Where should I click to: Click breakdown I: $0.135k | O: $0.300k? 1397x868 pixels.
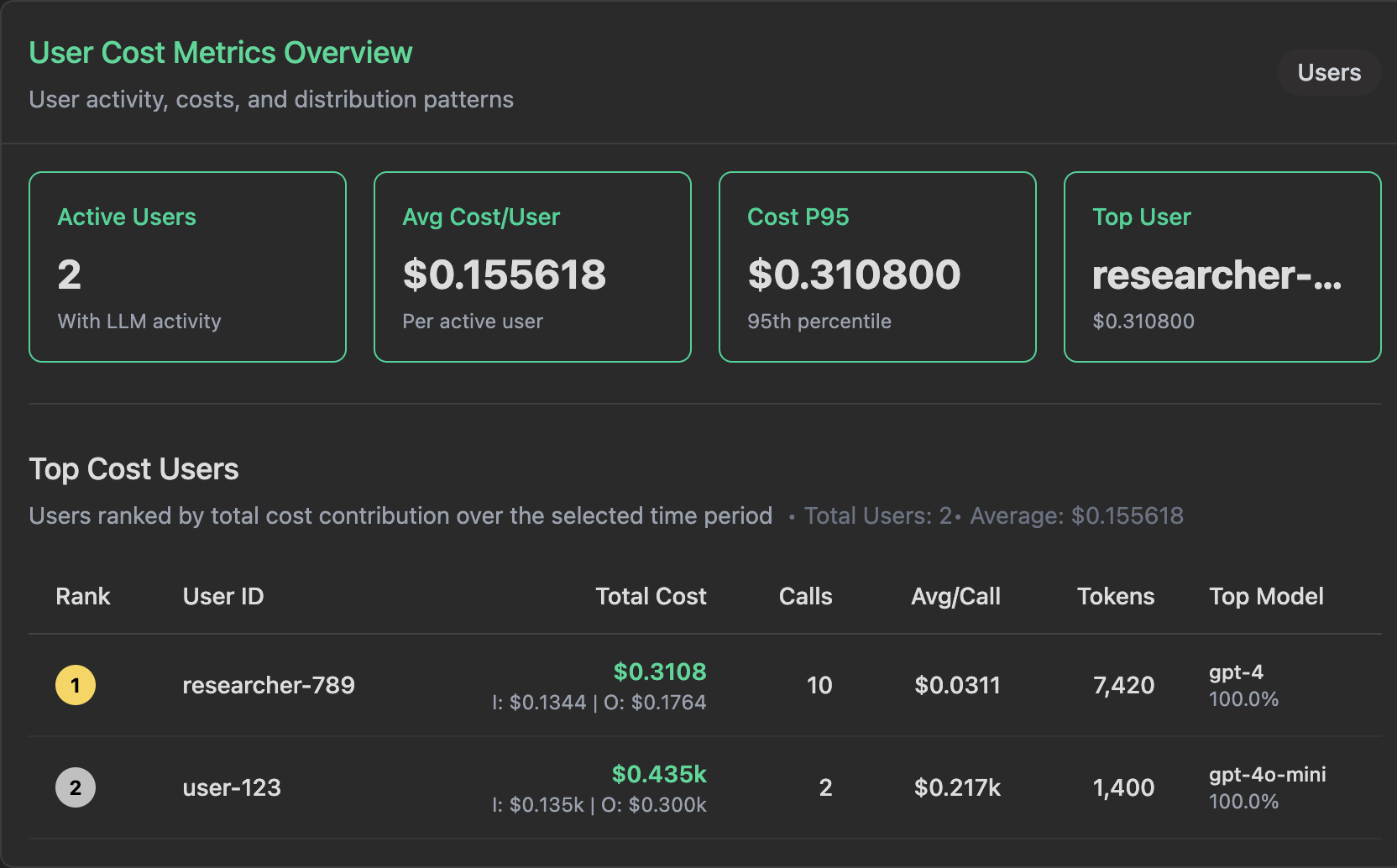(x=599, y=805)
